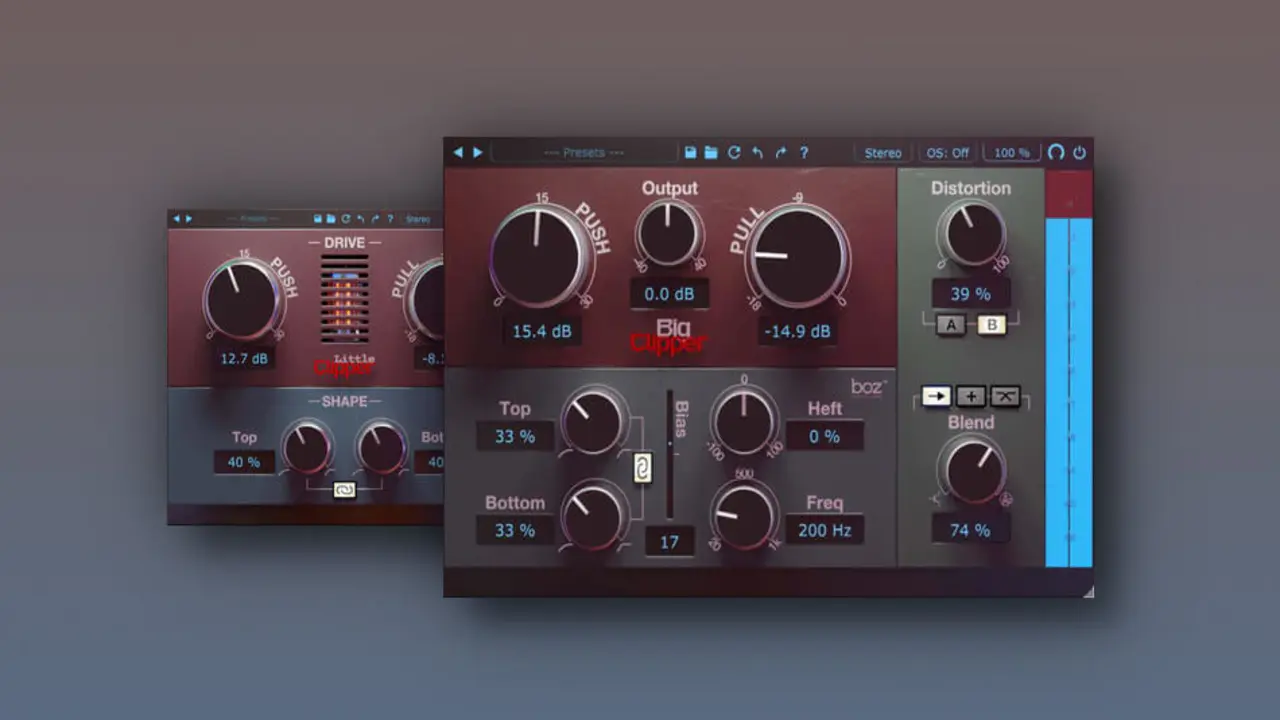Select plus blend mode button
1280x720 pixels.
(971, 396)
